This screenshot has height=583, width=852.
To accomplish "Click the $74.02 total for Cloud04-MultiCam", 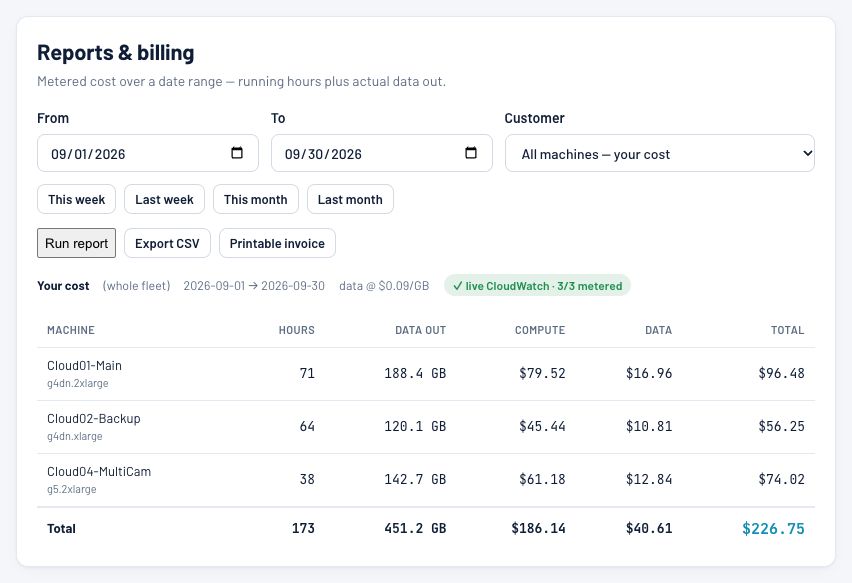I will tap(781, 479).
